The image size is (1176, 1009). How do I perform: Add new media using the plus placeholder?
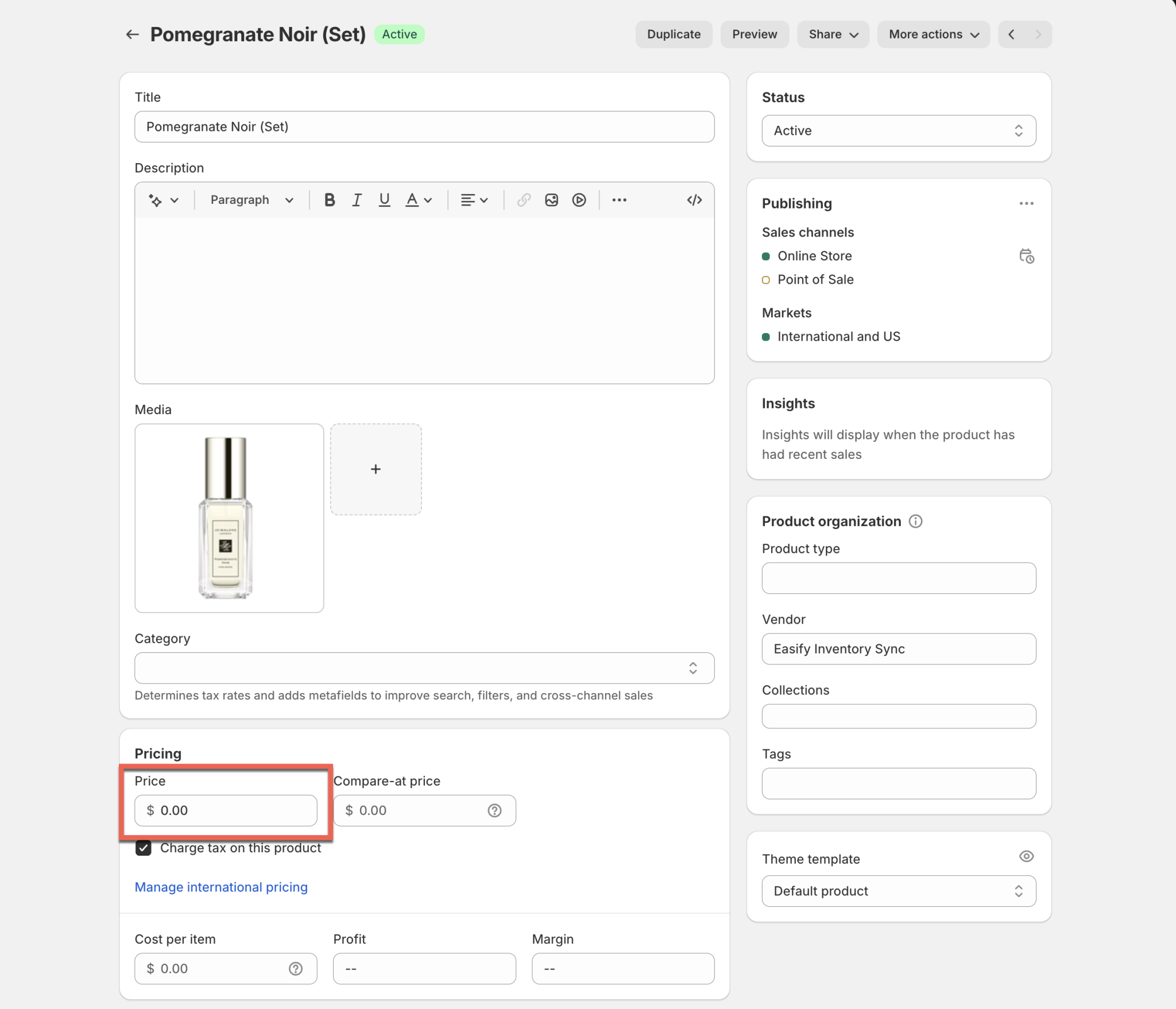[376, 469]
